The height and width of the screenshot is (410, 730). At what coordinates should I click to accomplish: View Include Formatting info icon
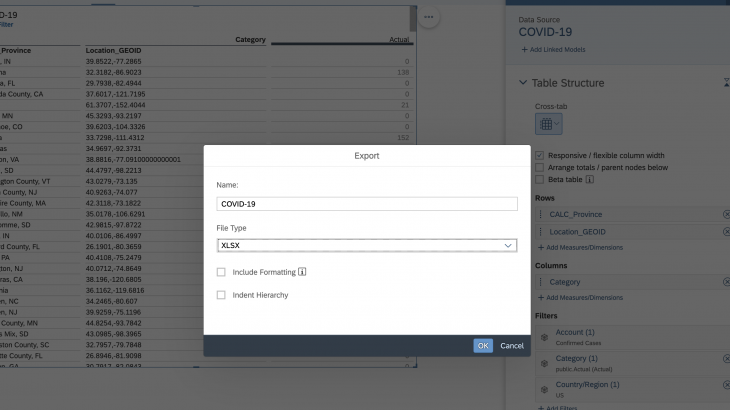(x=302, y=272)
